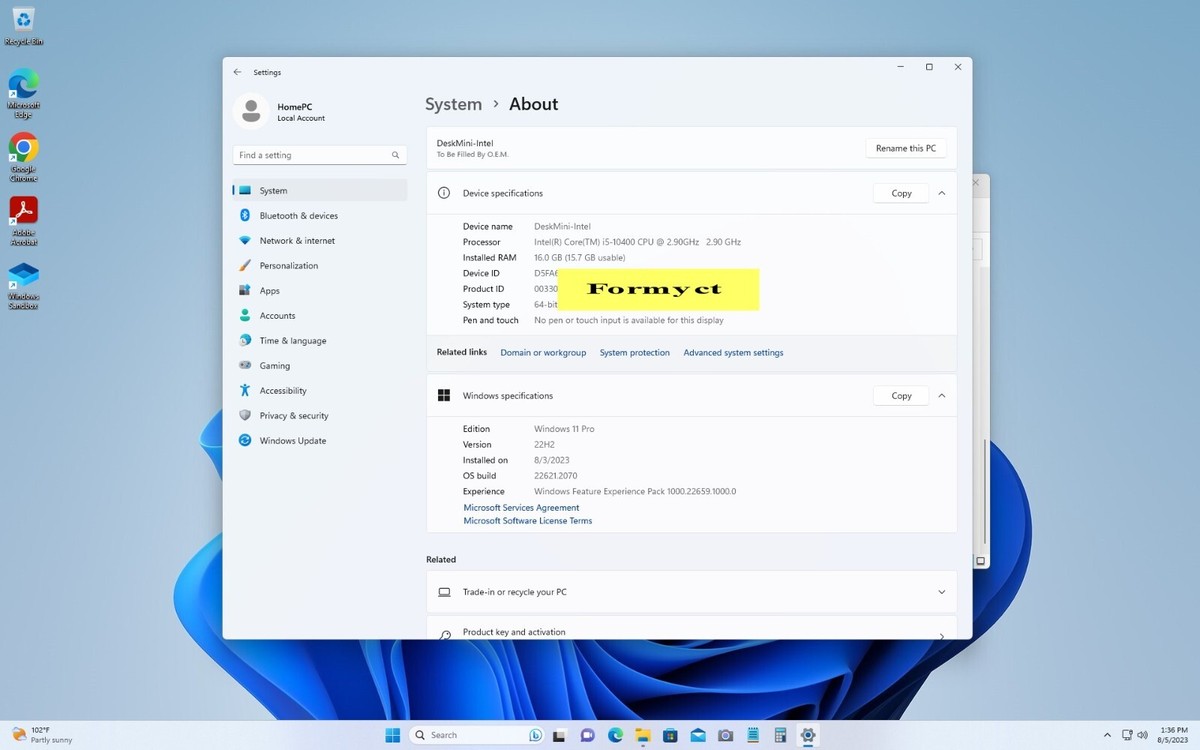Open Microsoft Software License Terms link

[x=527, y=521]
